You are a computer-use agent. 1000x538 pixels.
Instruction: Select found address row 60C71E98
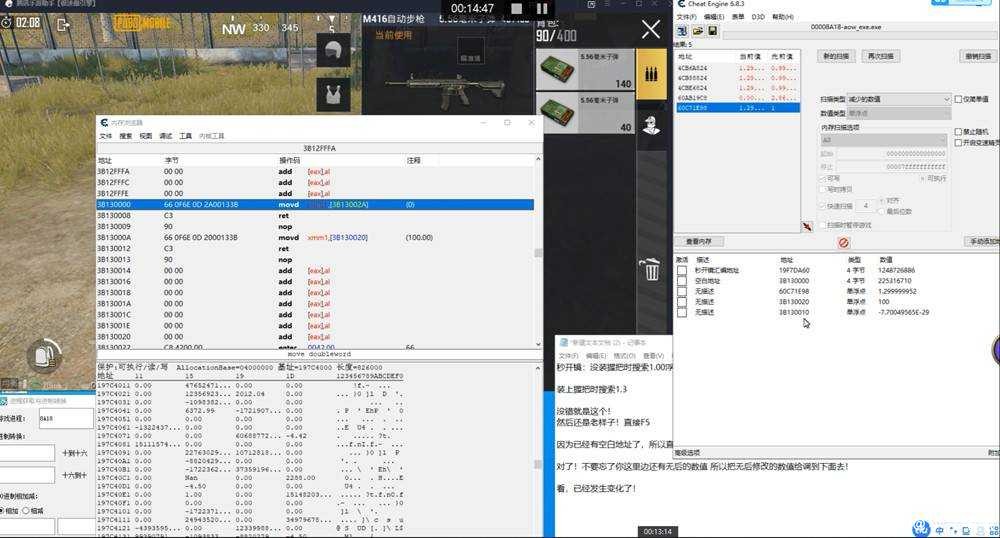tap(737, 108)
